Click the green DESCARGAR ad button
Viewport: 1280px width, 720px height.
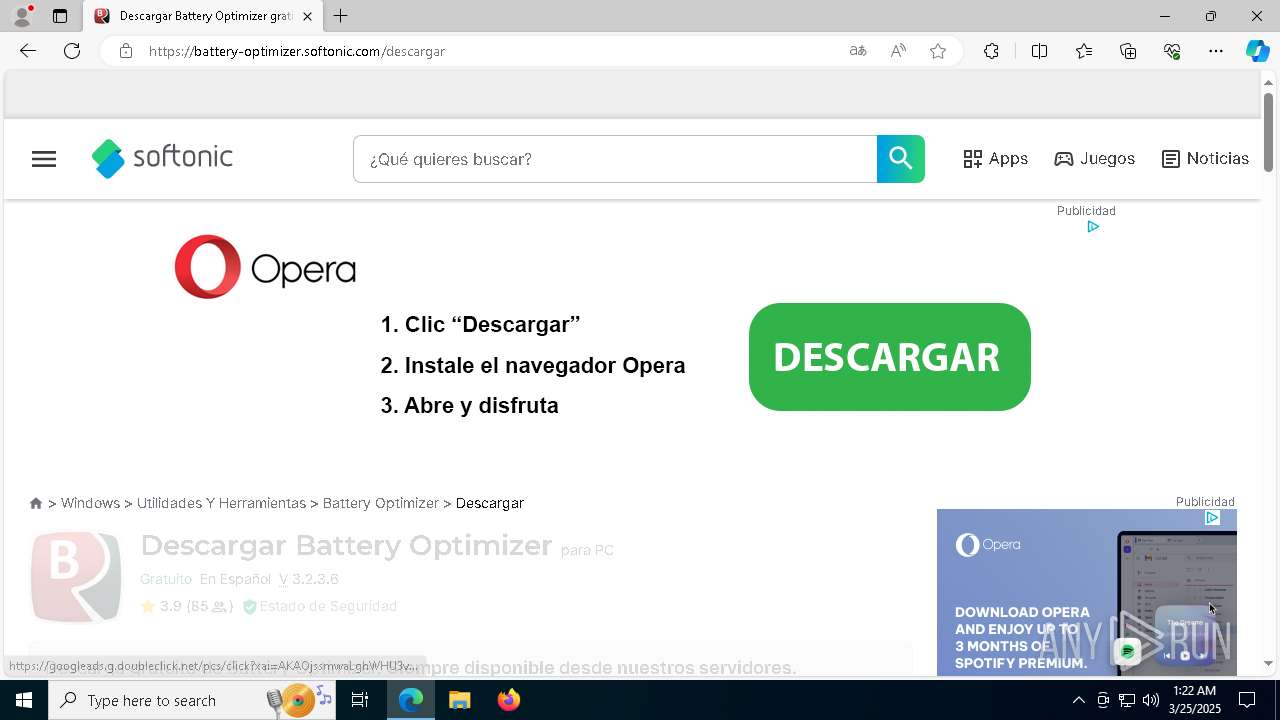(x=889, y=357)
